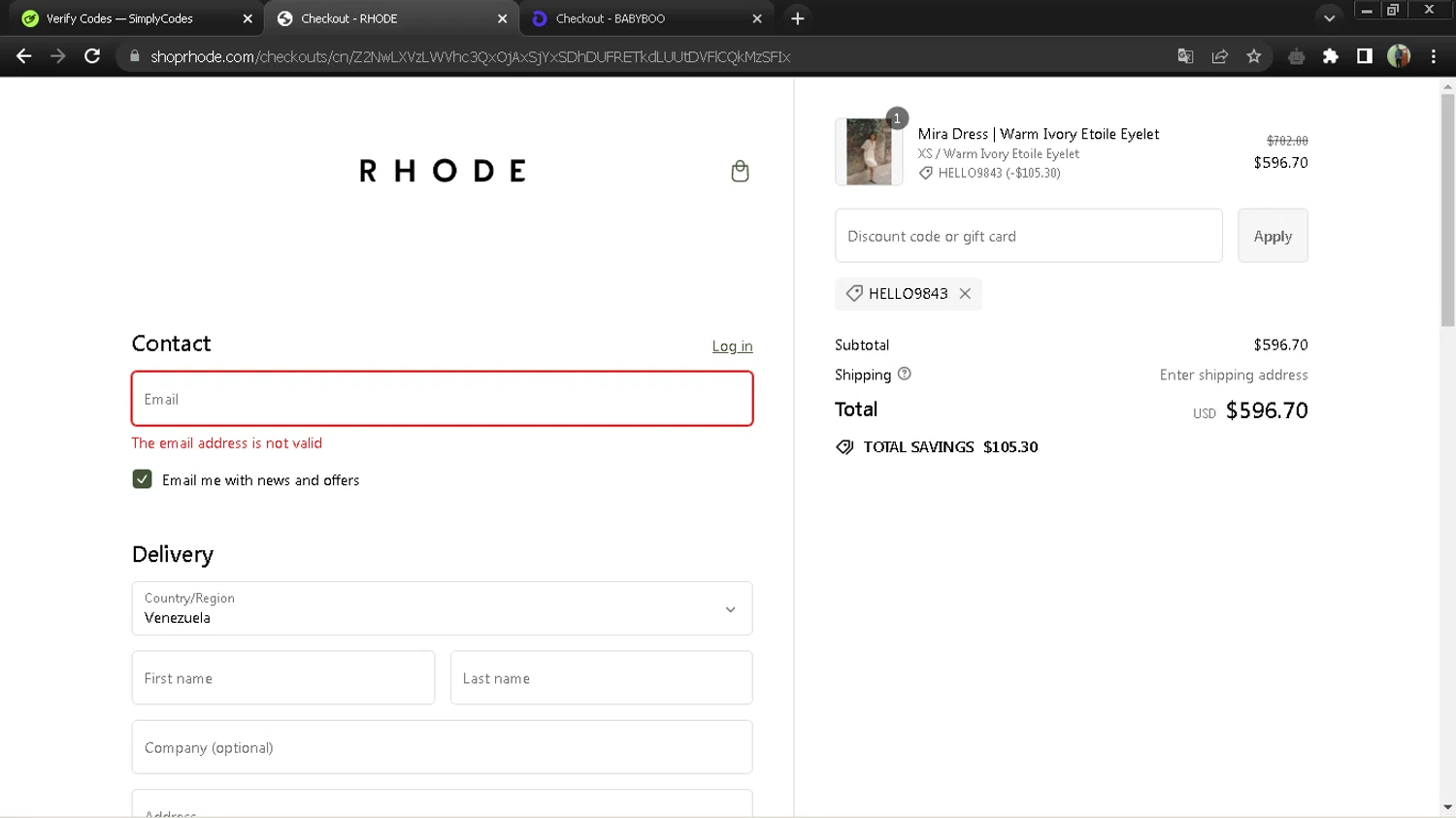Click the Mira Dress product thumbnail
This screenshot has width=1456, height=818.
click(869, 151)
